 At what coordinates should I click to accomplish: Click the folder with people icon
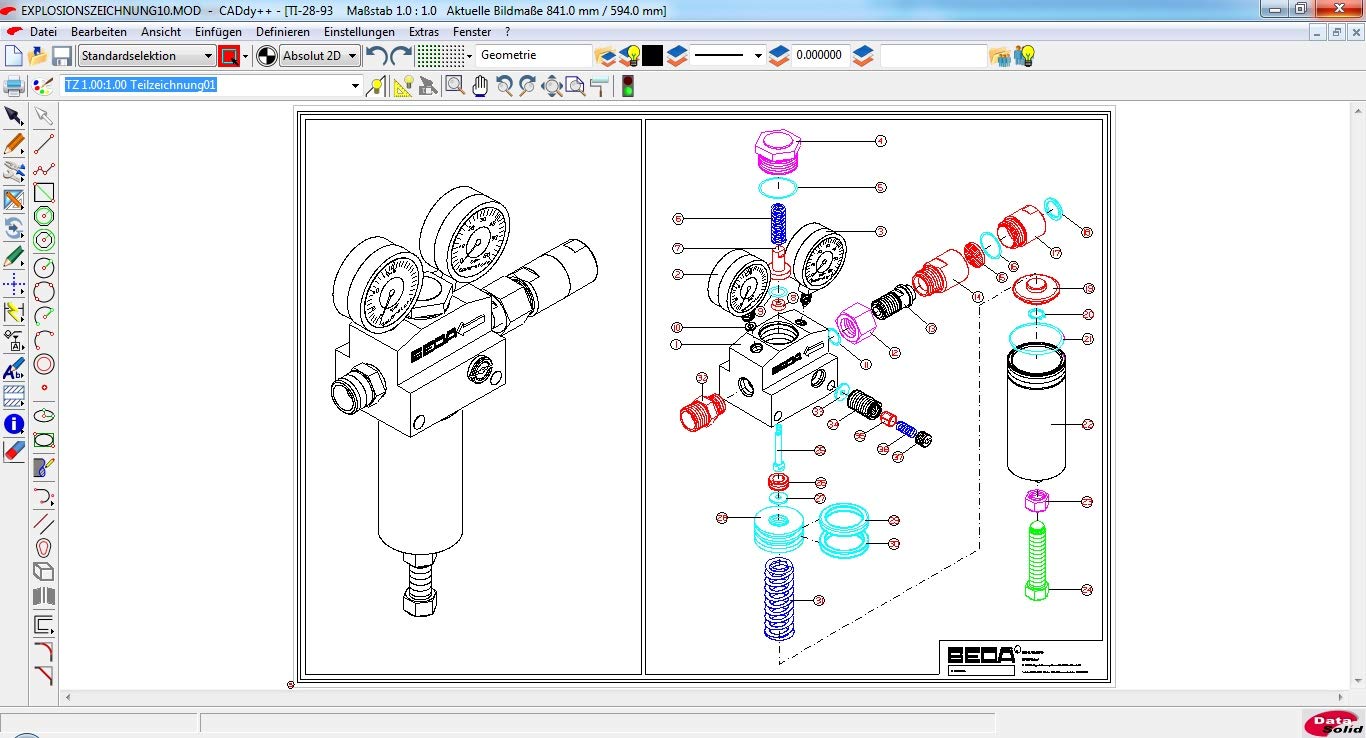coord(1000,56)
